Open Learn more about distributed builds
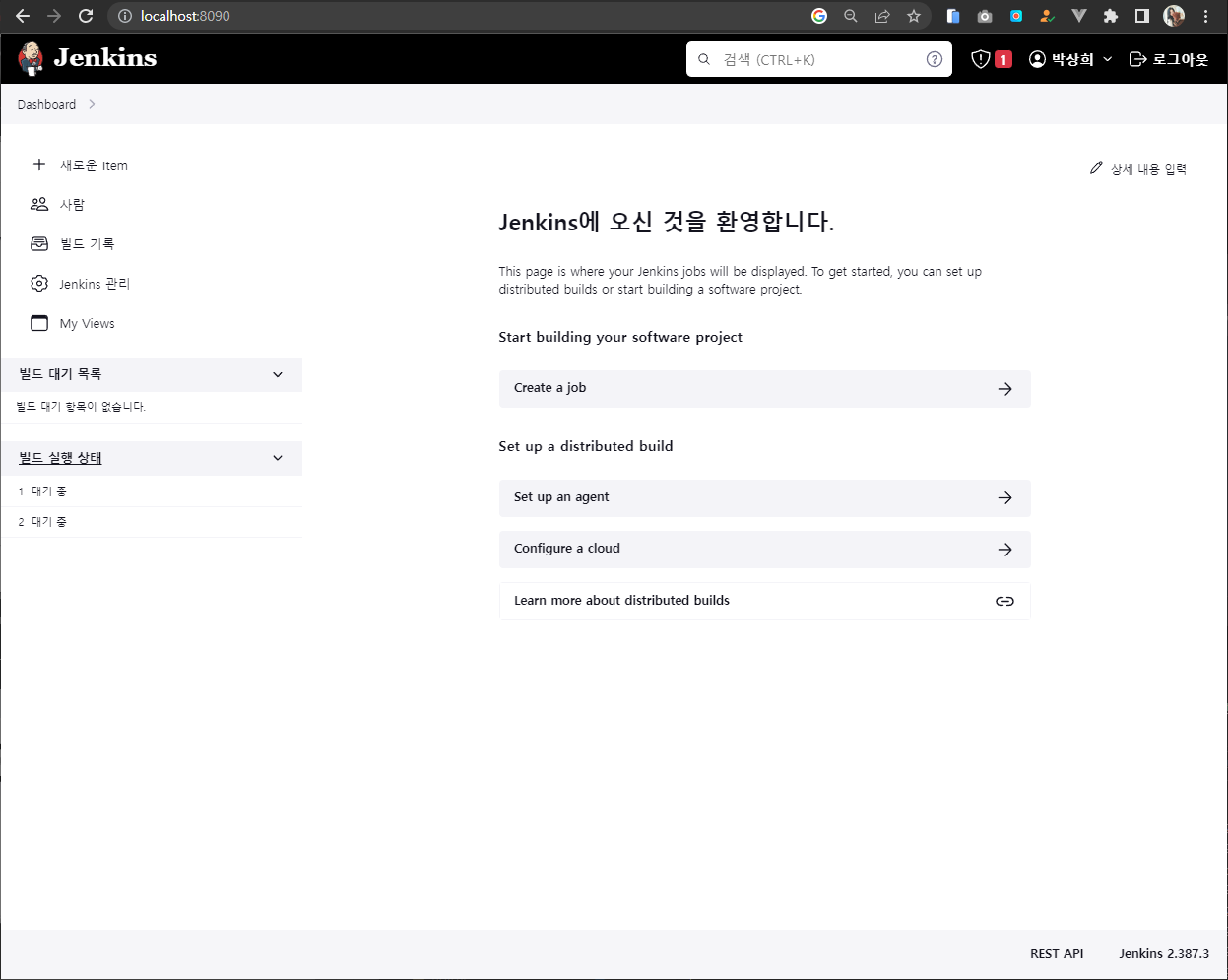This screenshot has width=1228, height=980. 764,601
